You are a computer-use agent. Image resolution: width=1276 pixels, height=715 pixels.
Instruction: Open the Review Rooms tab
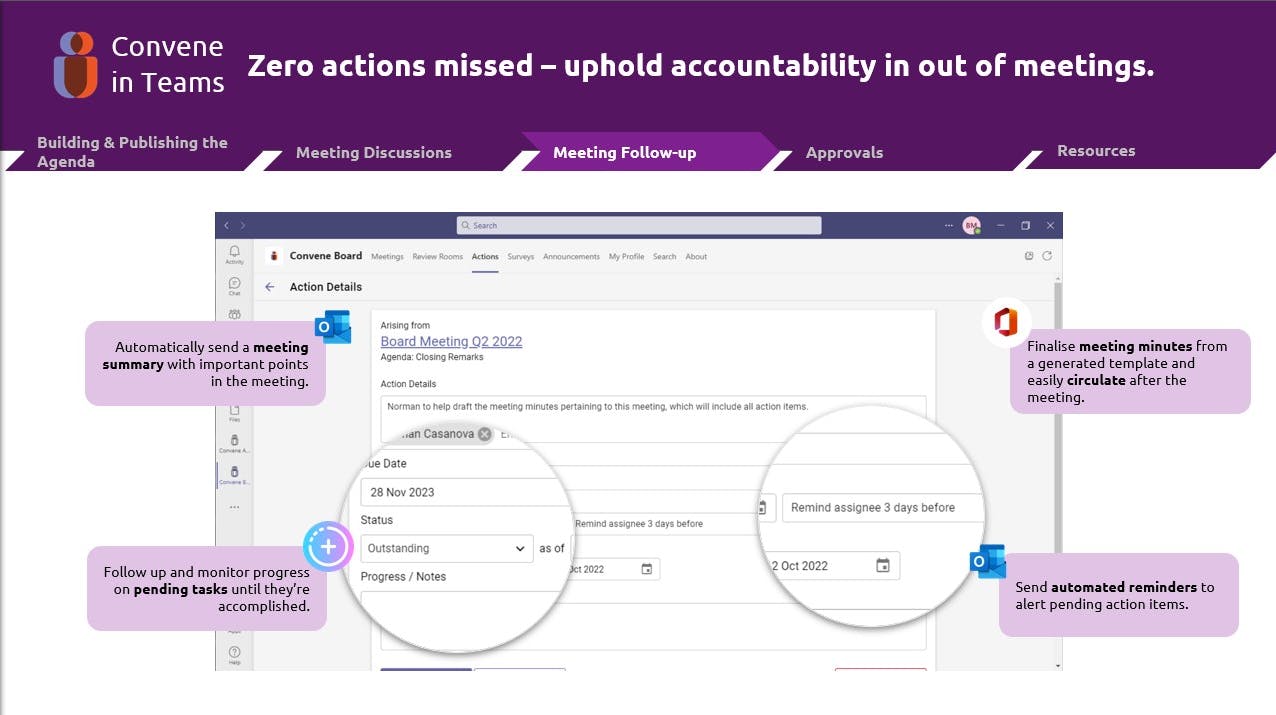[437, 257]
